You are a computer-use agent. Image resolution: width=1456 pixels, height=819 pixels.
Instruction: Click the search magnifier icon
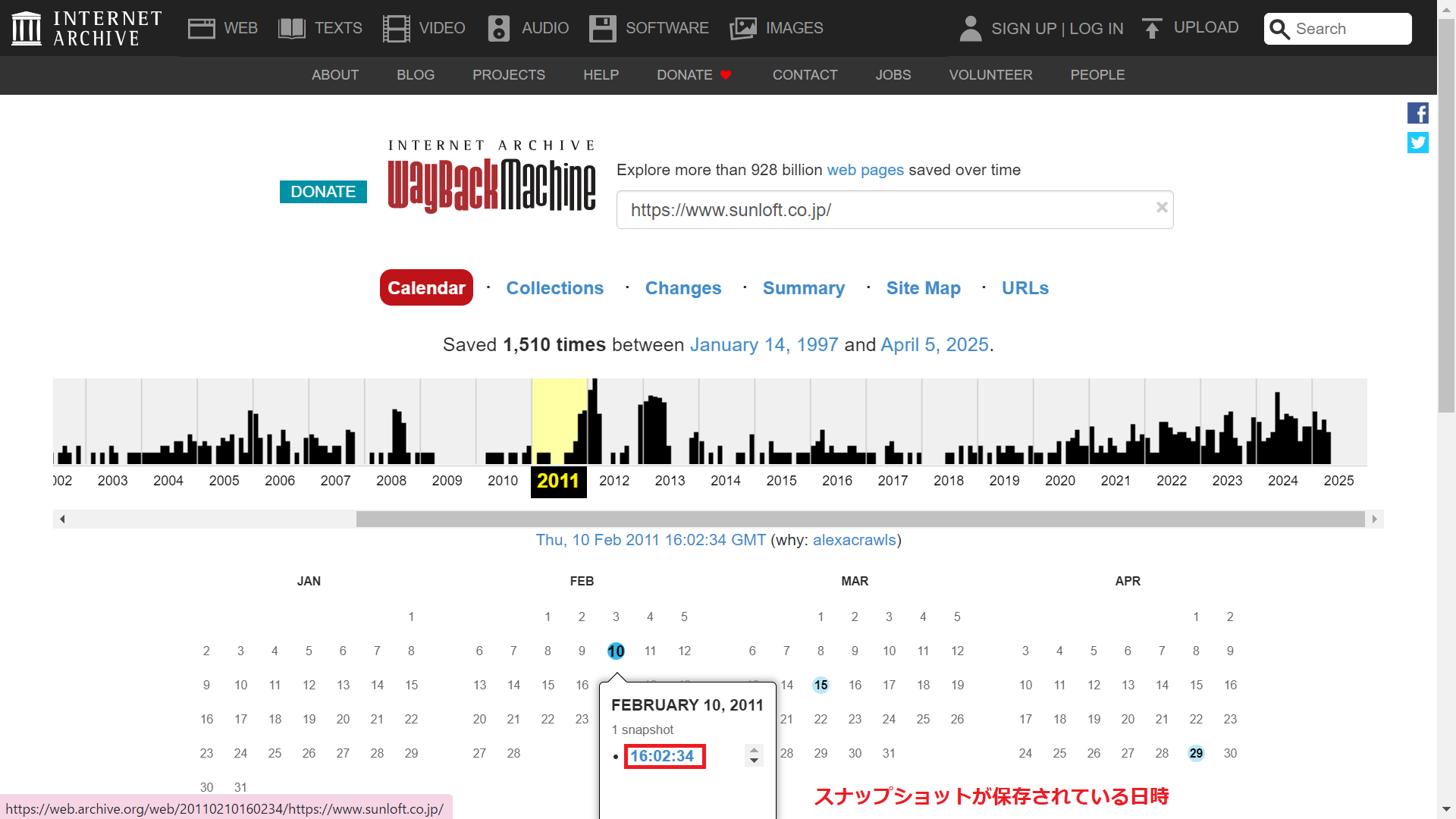click(1281, 29)
